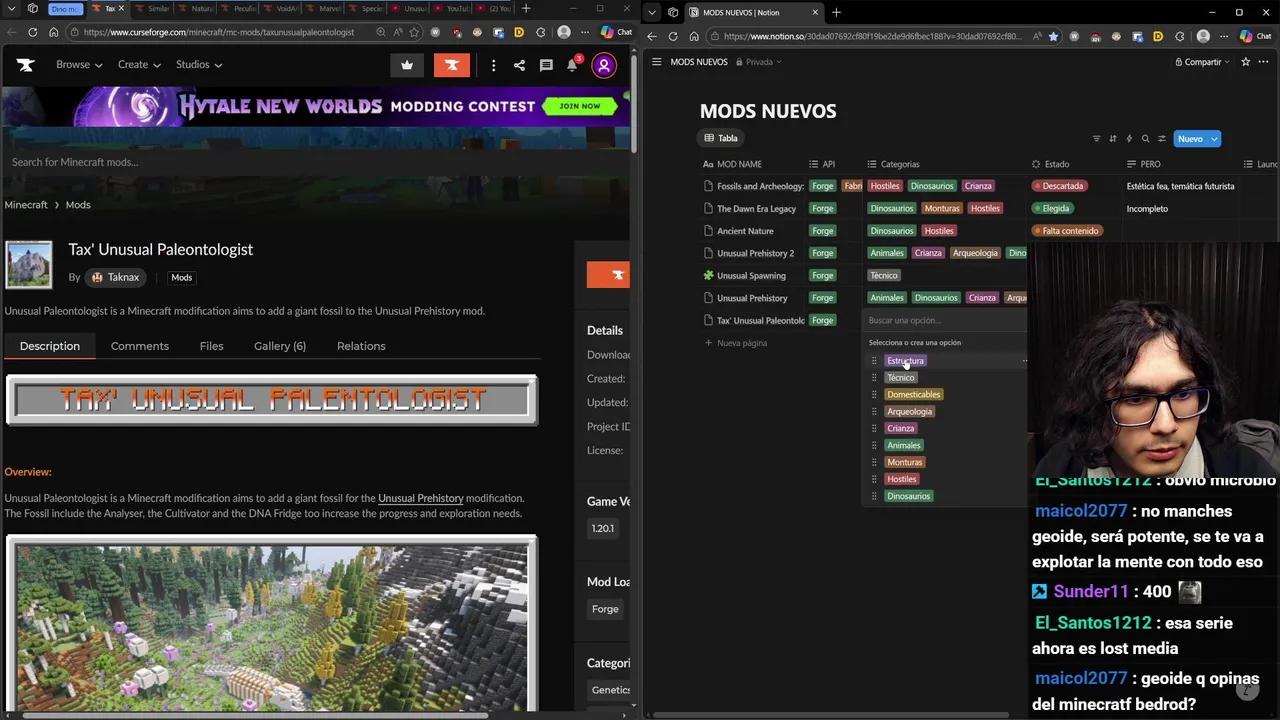Click the Elegida status of Dawn Era Legacy

click(1052, 209)
